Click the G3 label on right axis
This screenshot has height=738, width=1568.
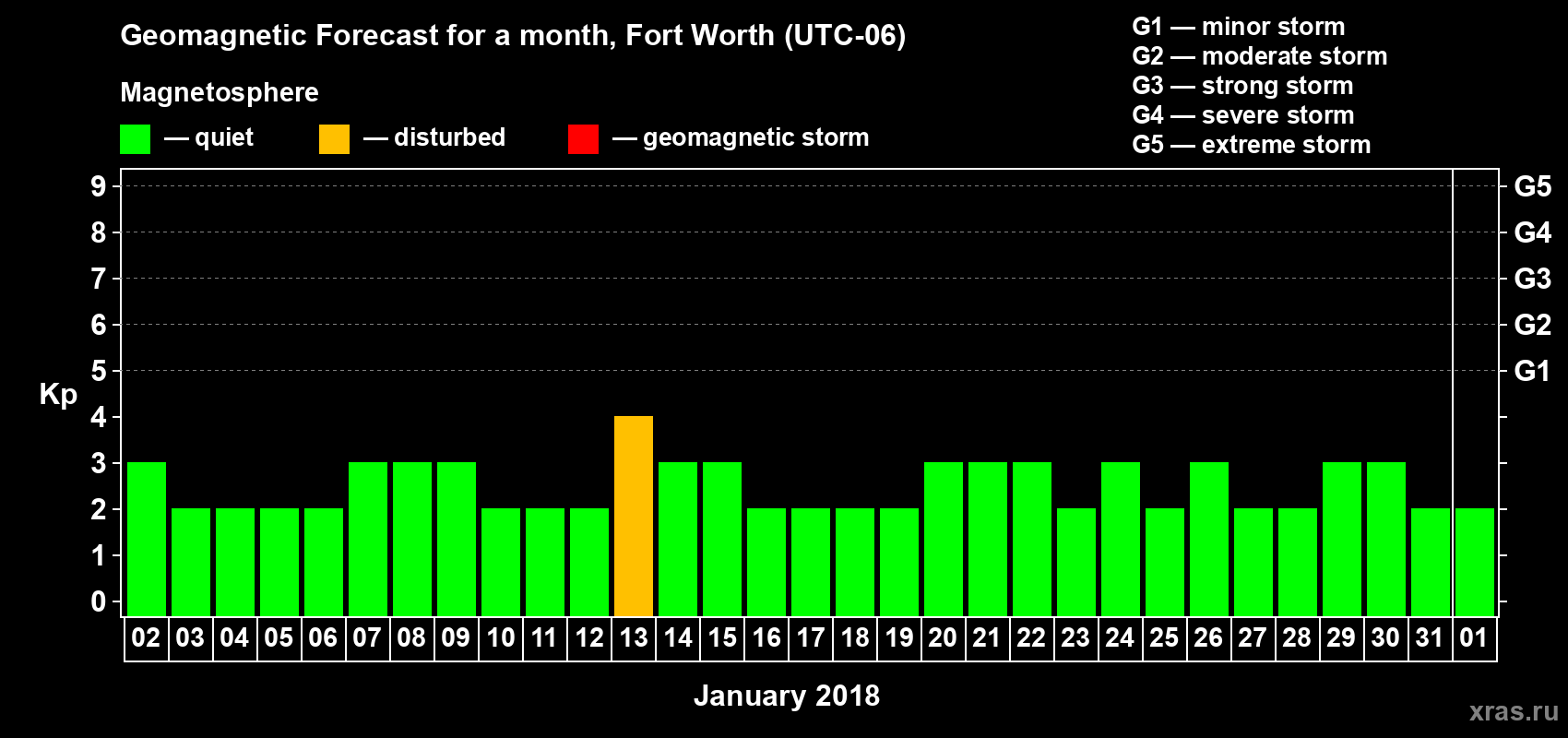point(1533,279)
